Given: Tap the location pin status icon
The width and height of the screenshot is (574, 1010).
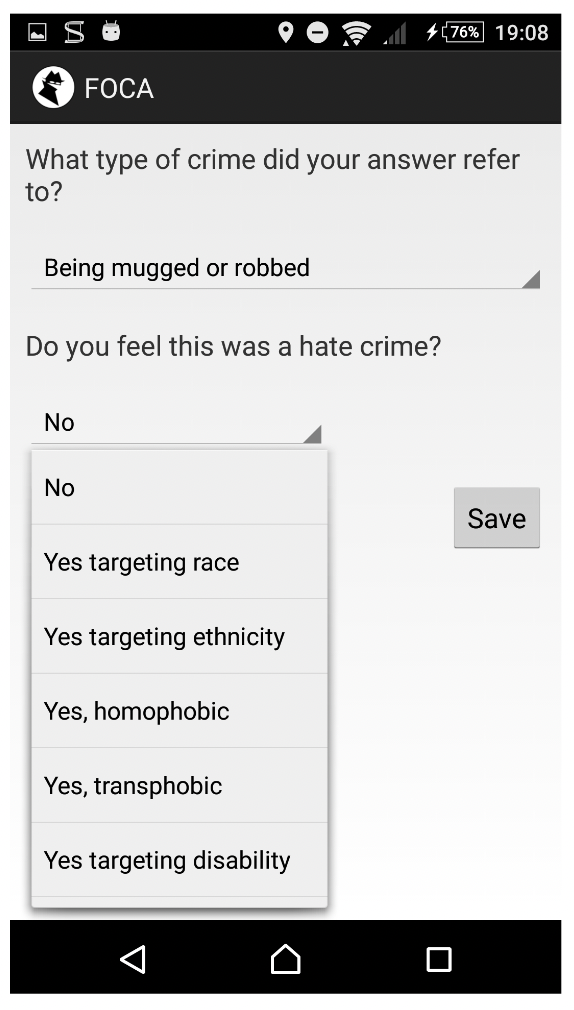Looking at the screenshot, I should 285,32.
